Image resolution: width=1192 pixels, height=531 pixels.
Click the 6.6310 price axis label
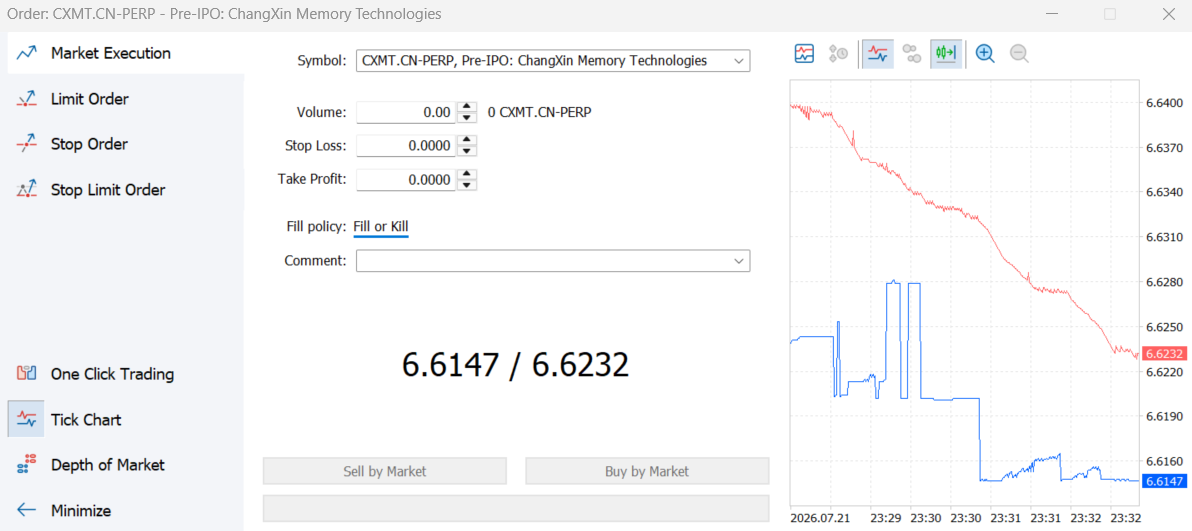tap(1164, 237)
